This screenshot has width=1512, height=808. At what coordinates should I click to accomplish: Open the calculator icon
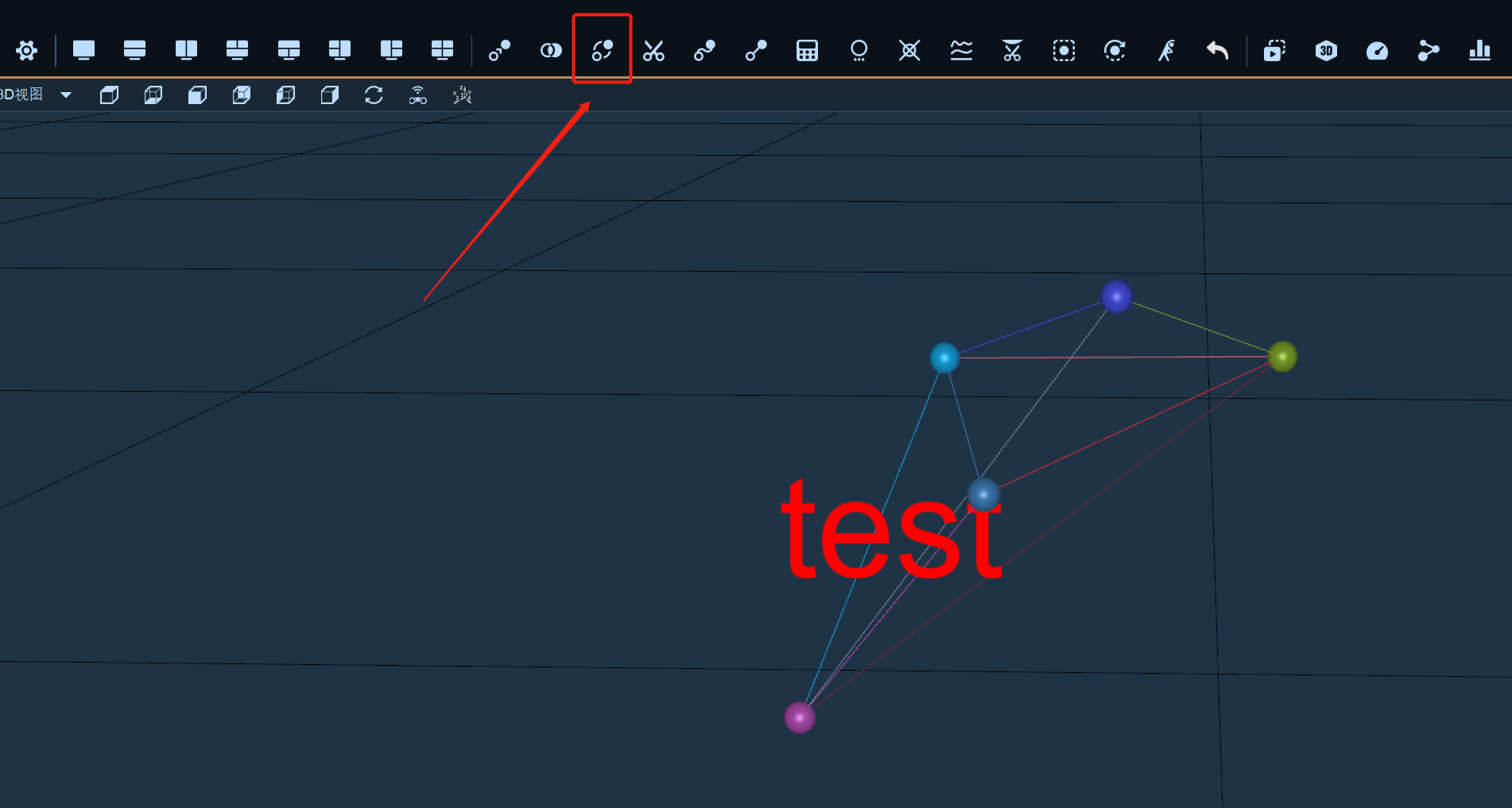pos(807,51)
